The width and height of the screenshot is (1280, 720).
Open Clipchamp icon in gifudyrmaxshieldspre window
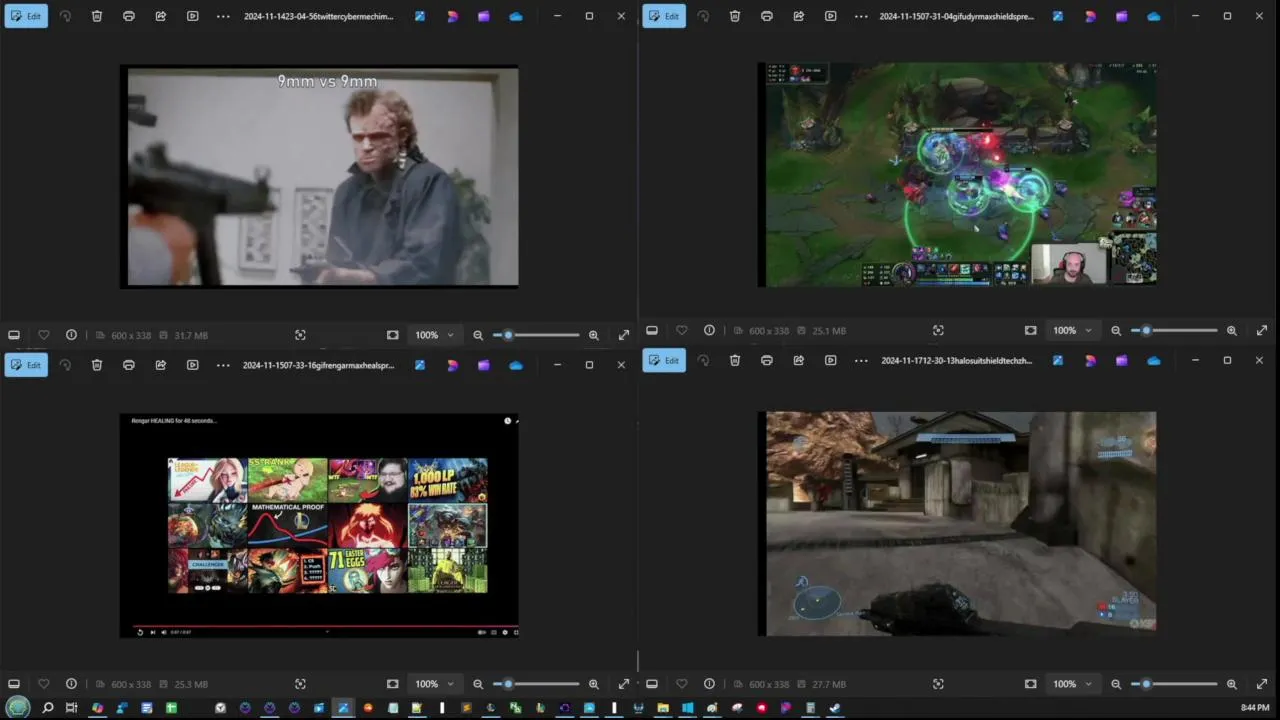pyautogui.click(x=1122, y=16)
